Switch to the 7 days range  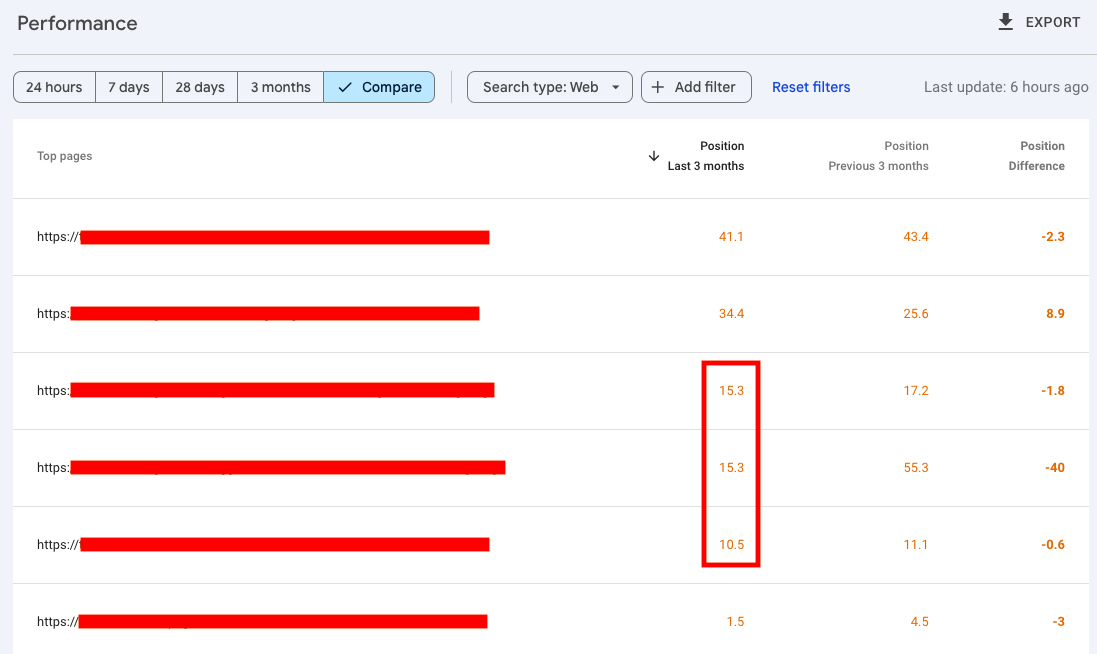128,87
